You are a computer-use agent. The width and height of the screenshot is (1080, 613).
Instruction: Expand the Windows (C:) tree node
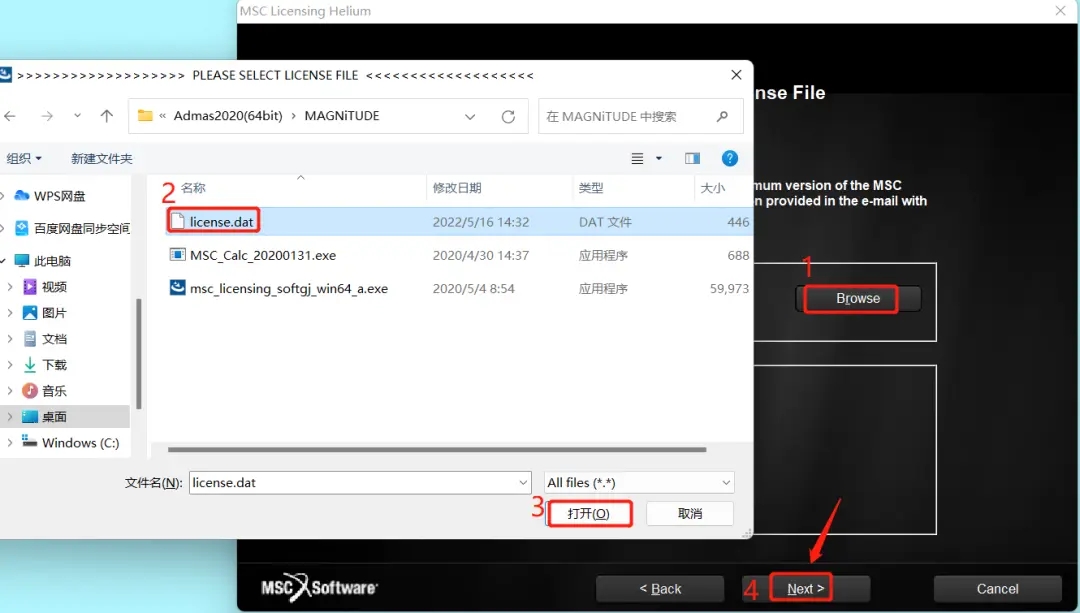(10, 442)
